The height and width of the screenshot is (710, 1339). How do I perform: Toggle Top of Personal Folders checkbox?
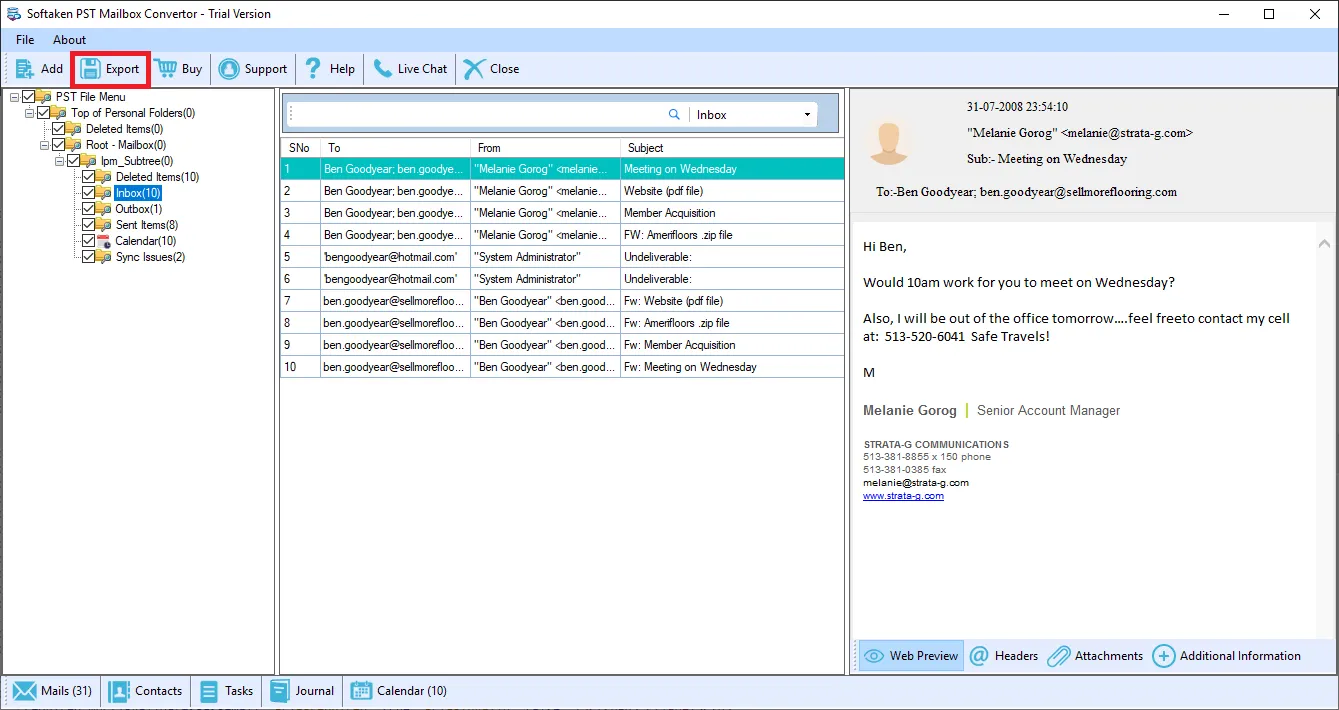coord(43,113)
